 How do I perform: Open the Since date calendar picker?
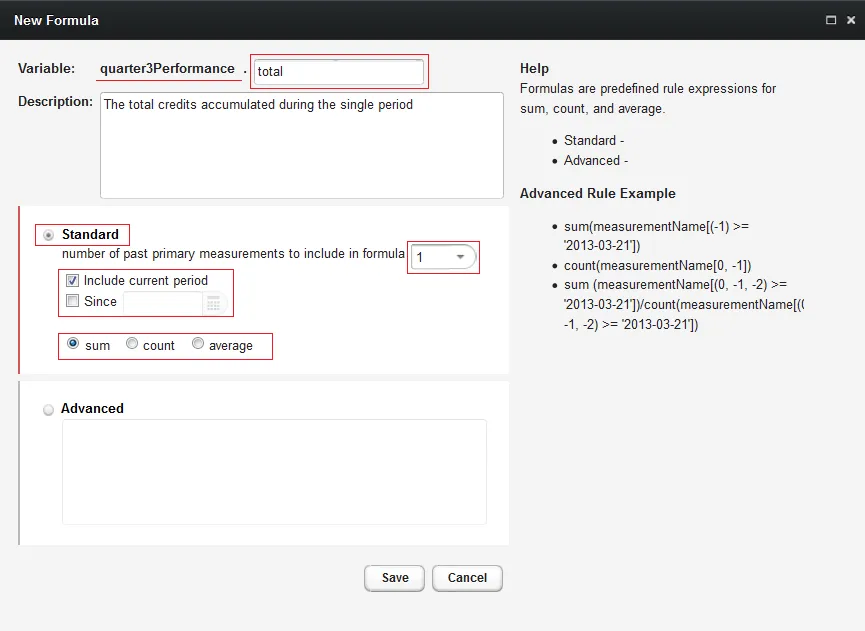(213, 302)
